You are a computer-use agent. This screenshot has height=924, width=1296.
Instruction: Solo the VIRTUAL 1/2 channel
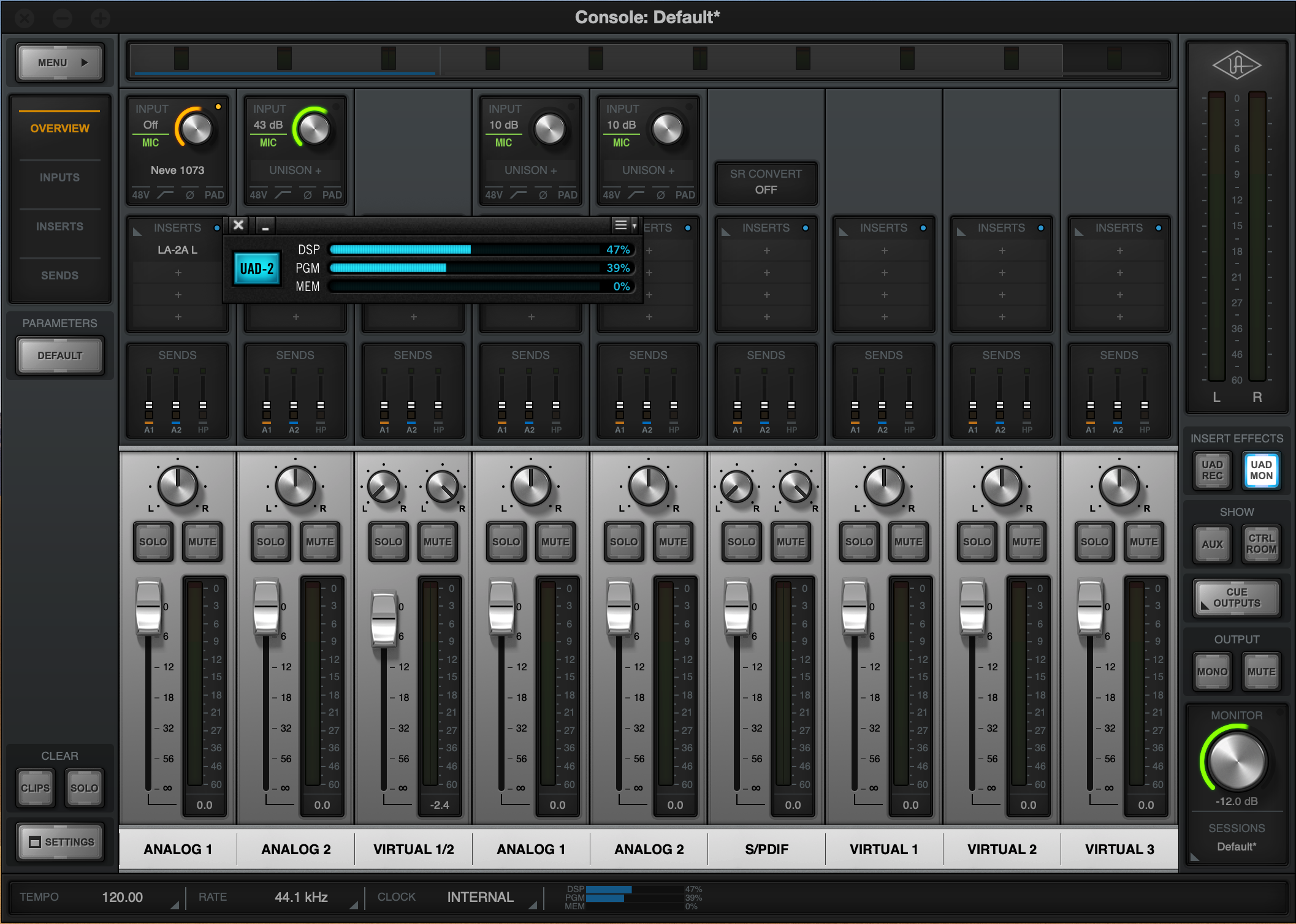click(x=388, y=542)
